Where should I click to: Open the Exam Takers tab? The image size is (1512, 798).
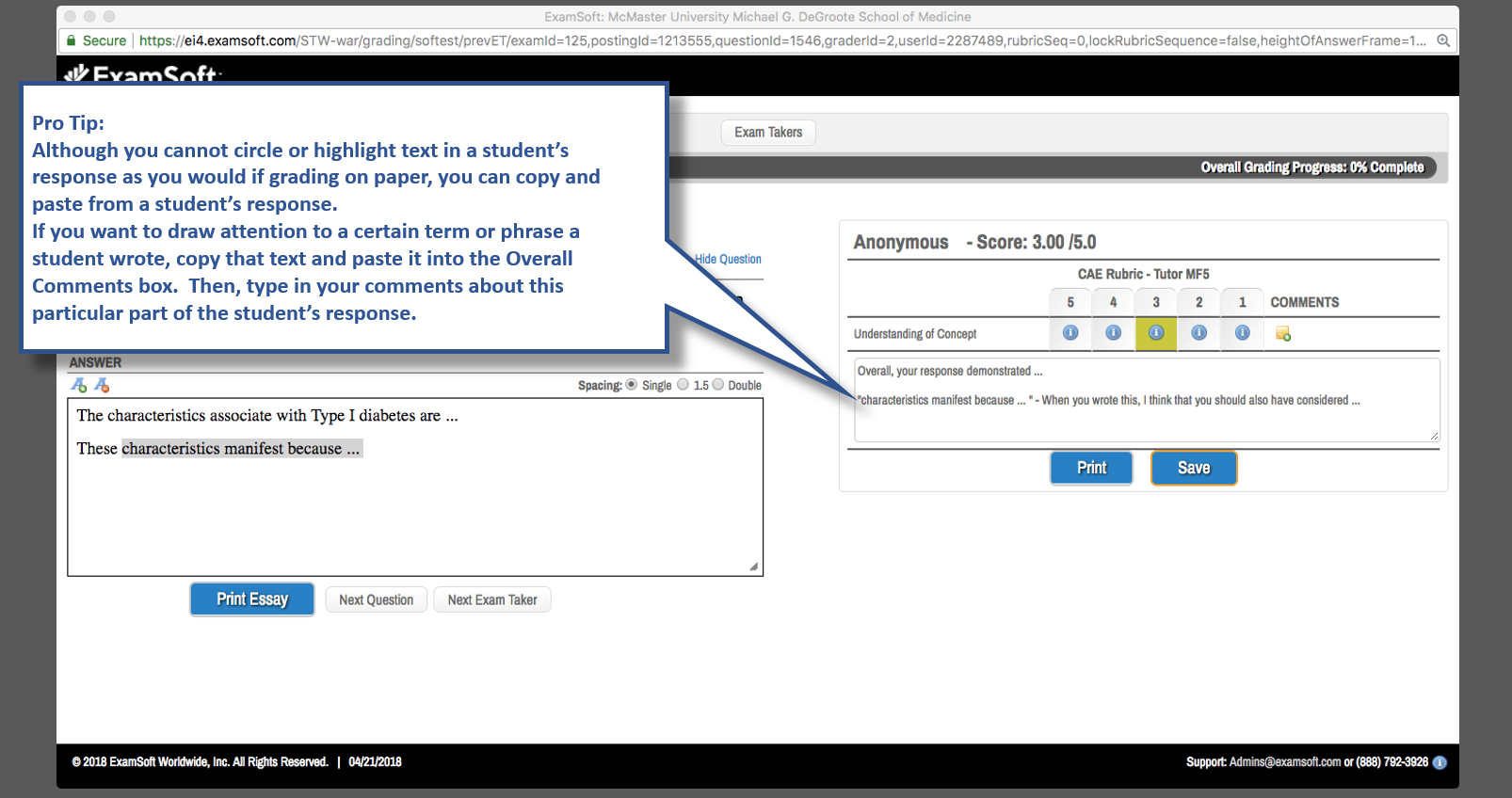(x=768, y=132)
